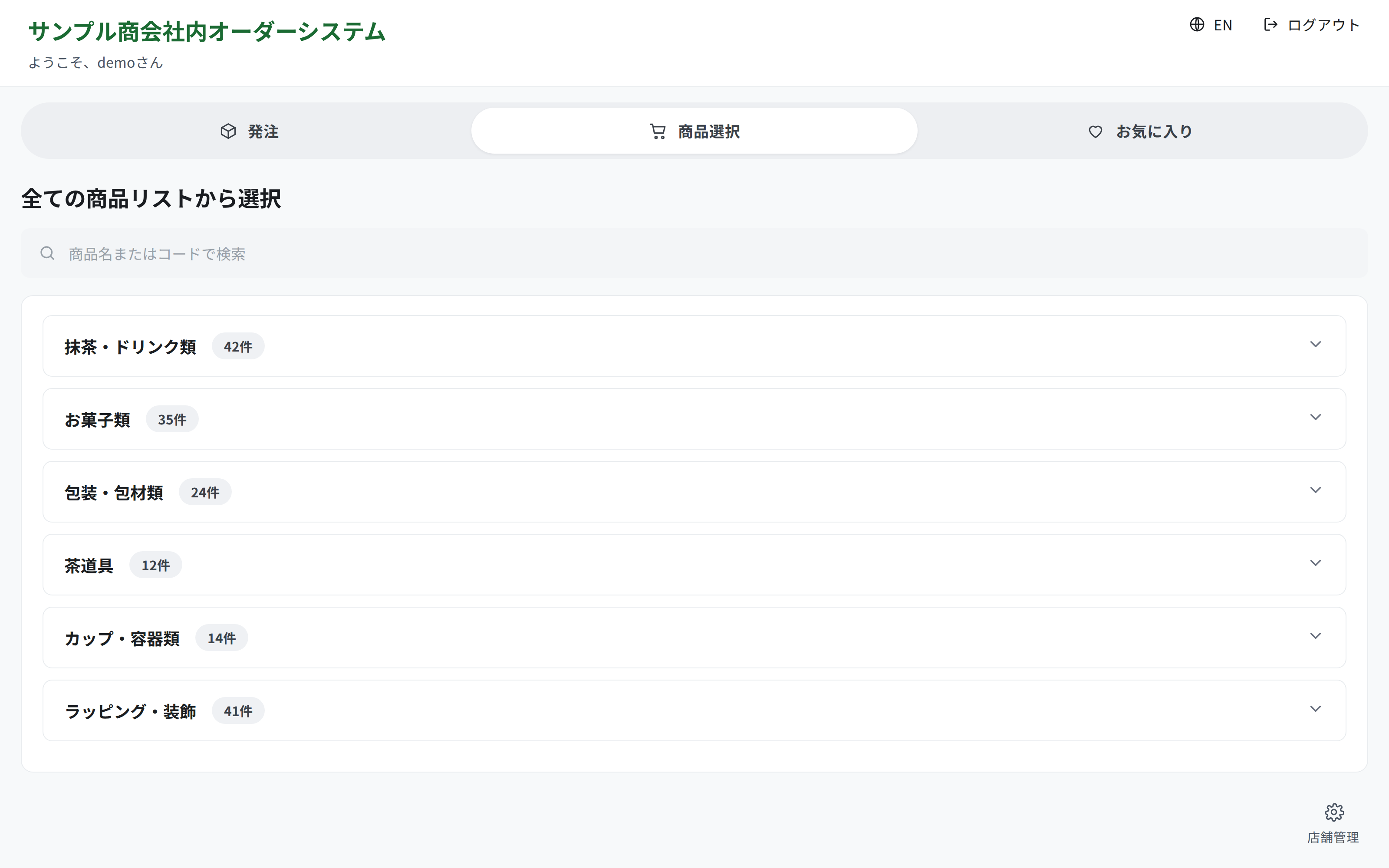
Task: Click the magnifier search icon
Action: tap(47, 253)
